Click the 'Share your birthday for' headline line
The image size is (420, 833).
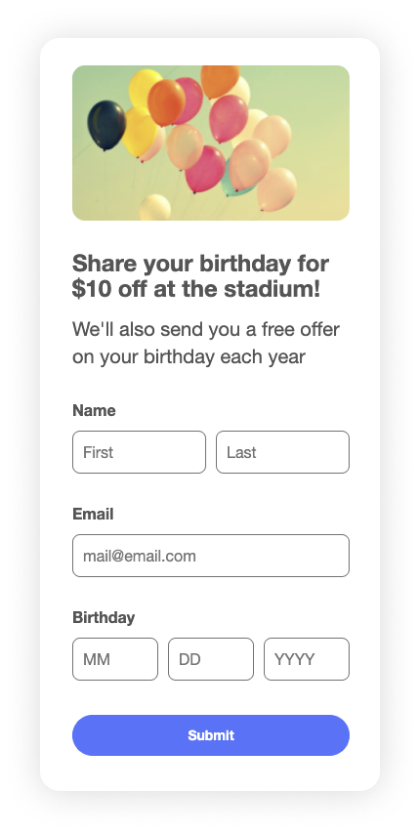click(x=201, y=264)
